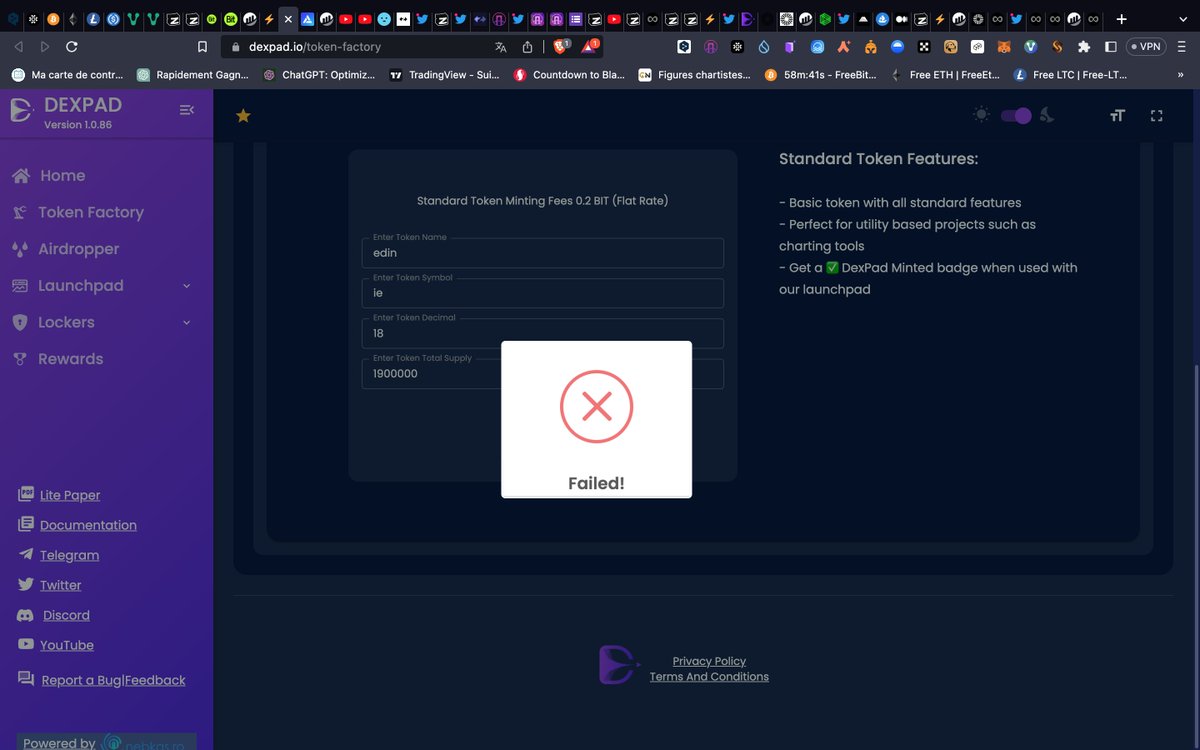Expand the tab search dropdown arrow
Image resolution: width=1200 pixels, height=750 pixels.
tap(1184, 19)
